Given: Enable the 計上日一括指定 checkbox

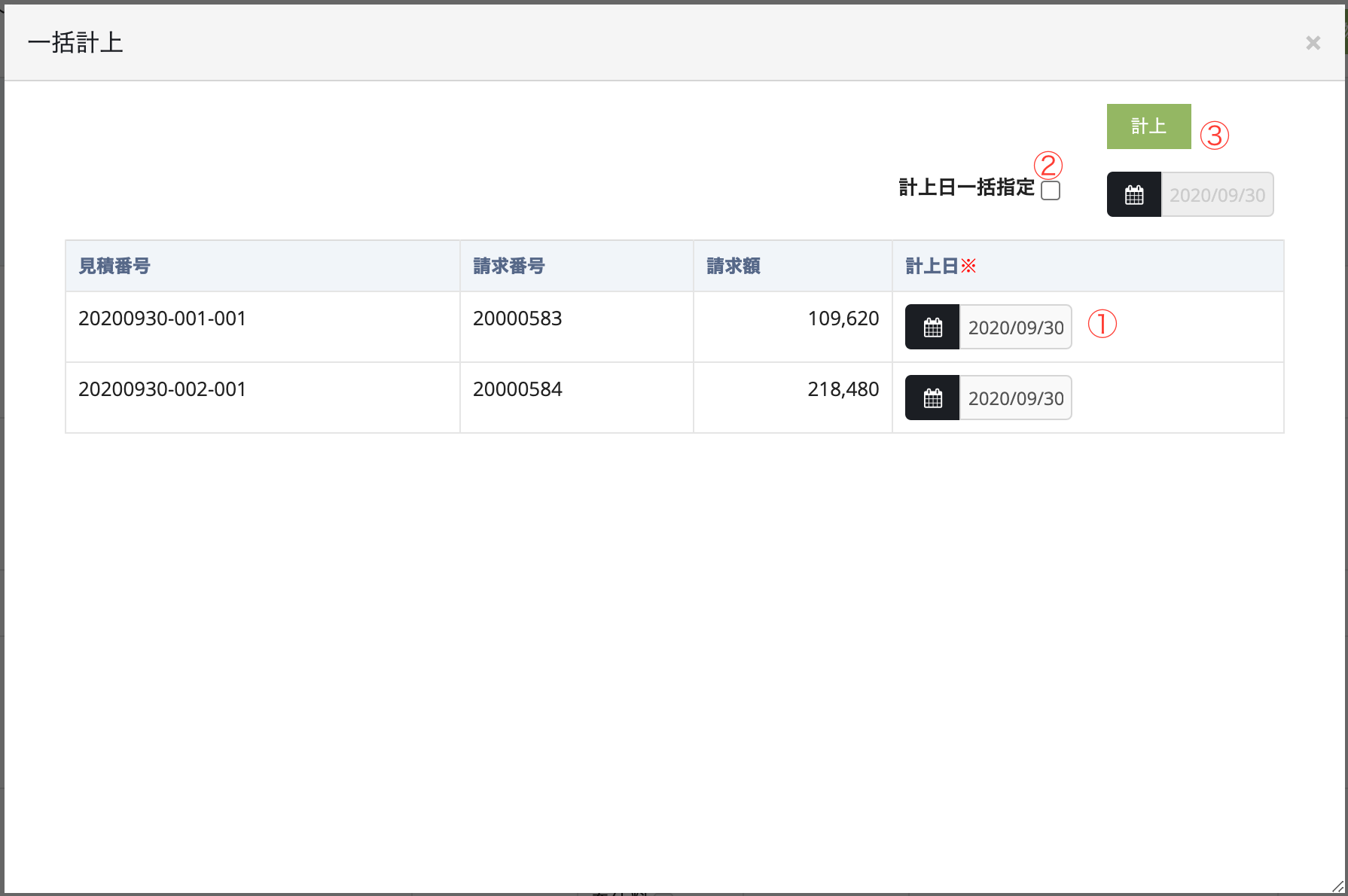Looking at the screenshot, I should 1051,190.
